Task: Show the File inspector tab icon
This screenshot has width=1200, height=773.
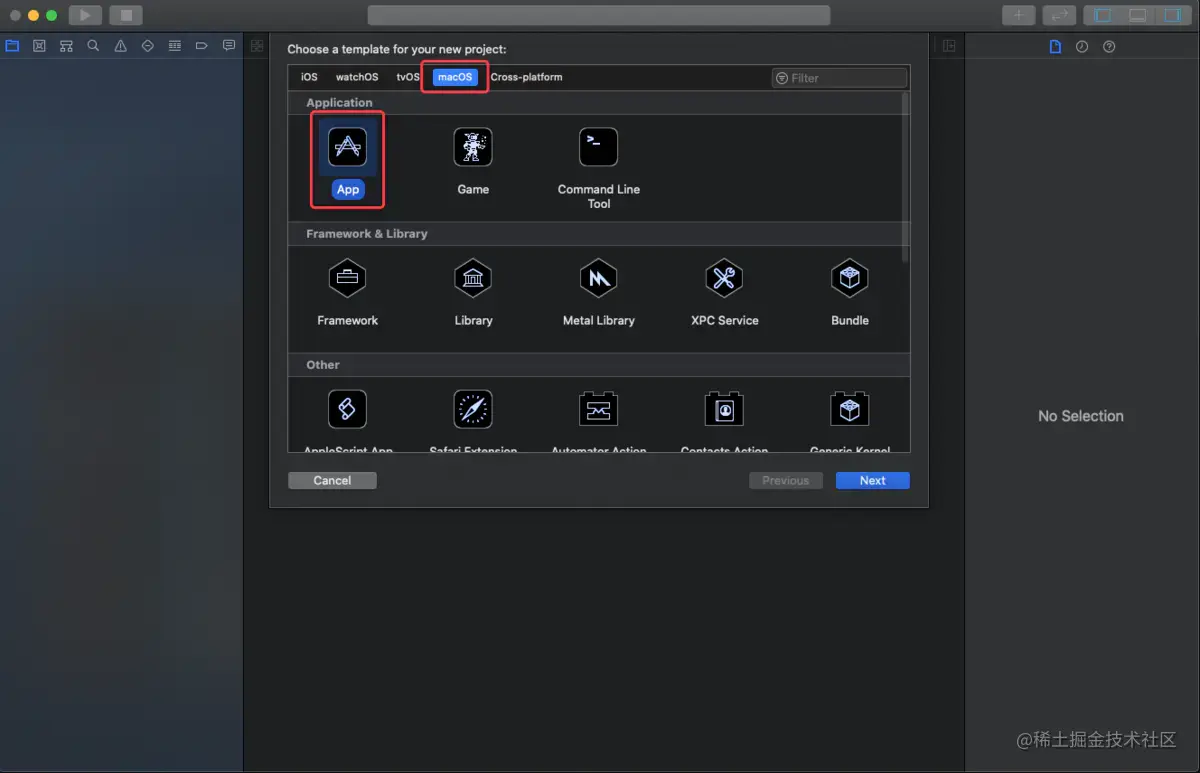Action: (1055, 47)
